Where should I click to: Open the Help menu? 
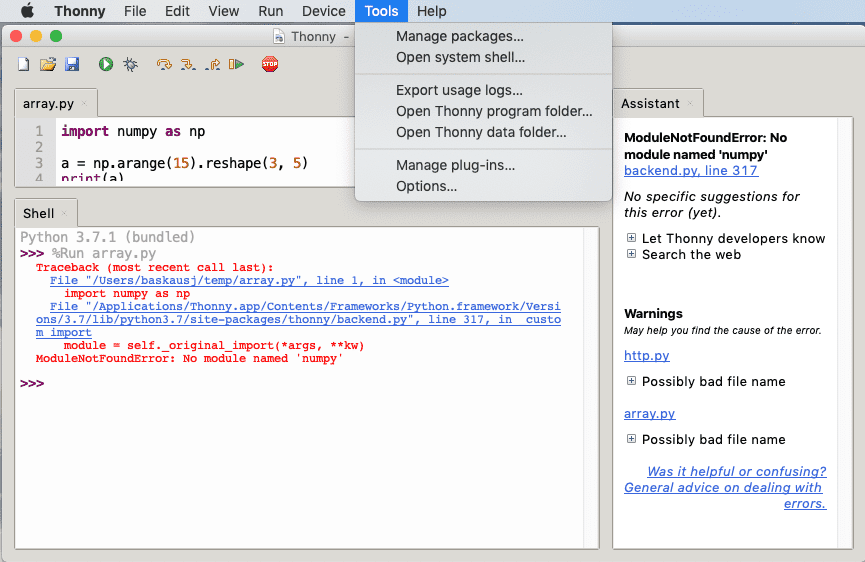pos(431,11)
